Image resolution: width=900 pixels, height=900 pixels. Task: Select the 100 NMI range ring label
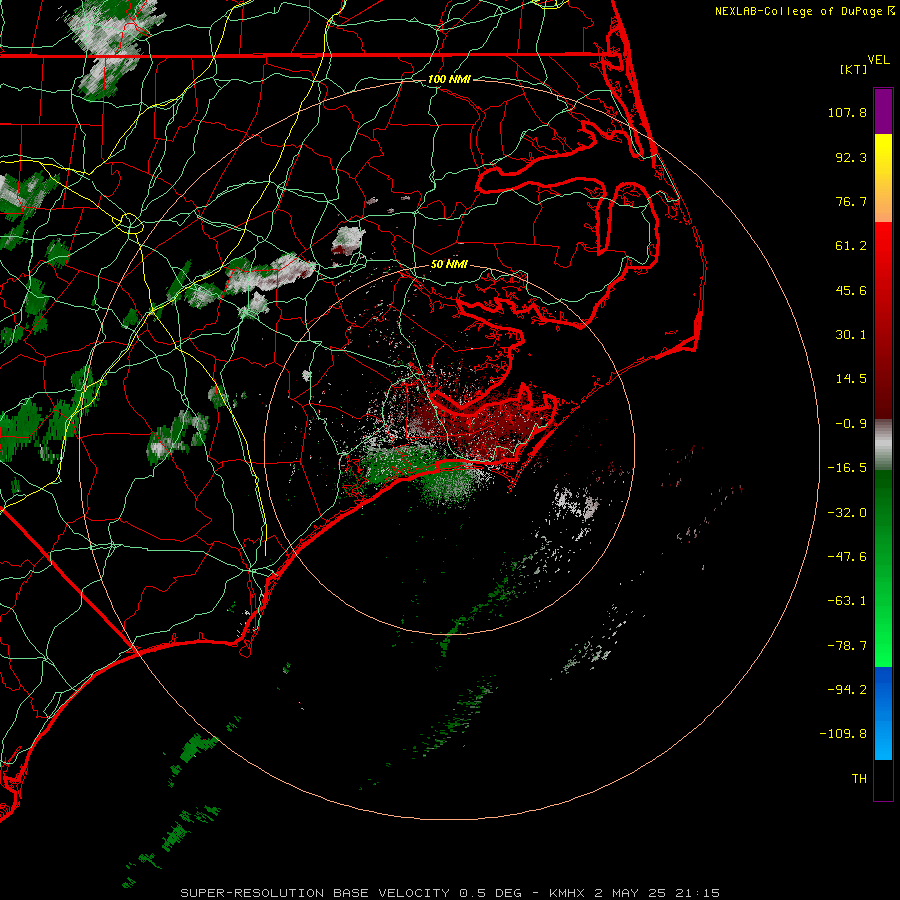coord(449,79)
